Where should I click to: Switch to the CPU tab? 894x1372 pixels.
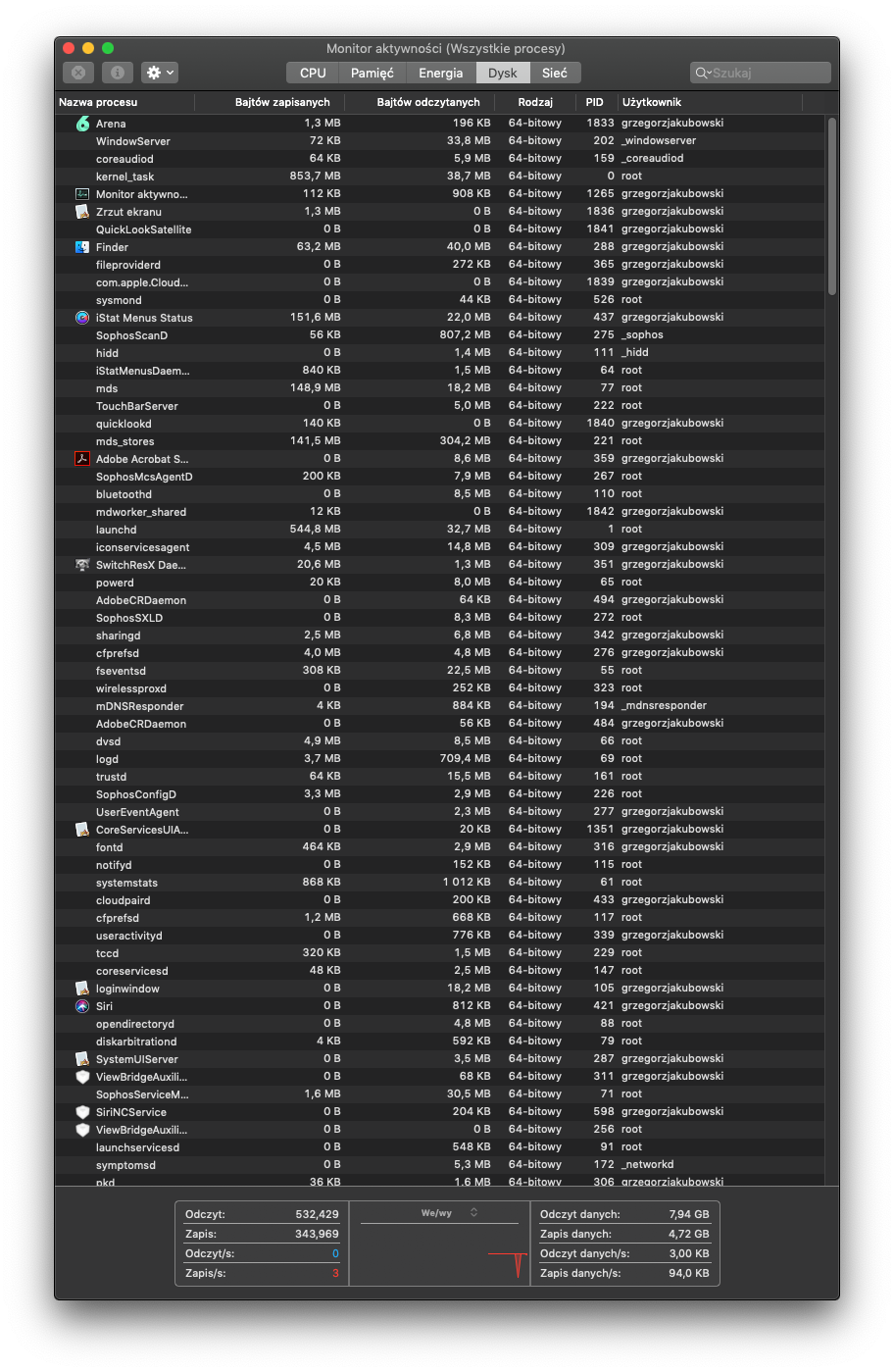coord(313,73)
